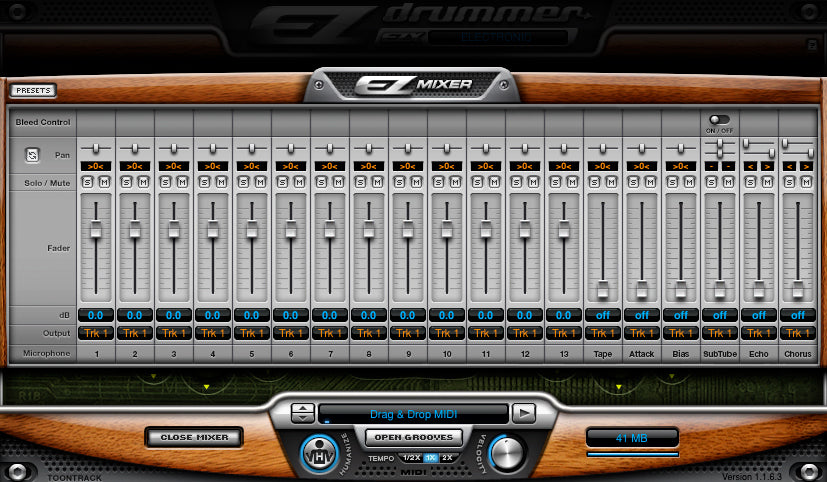Mute the Chorus channel
The height and width of the screenshot is (482, 827).
coord(805,182)
